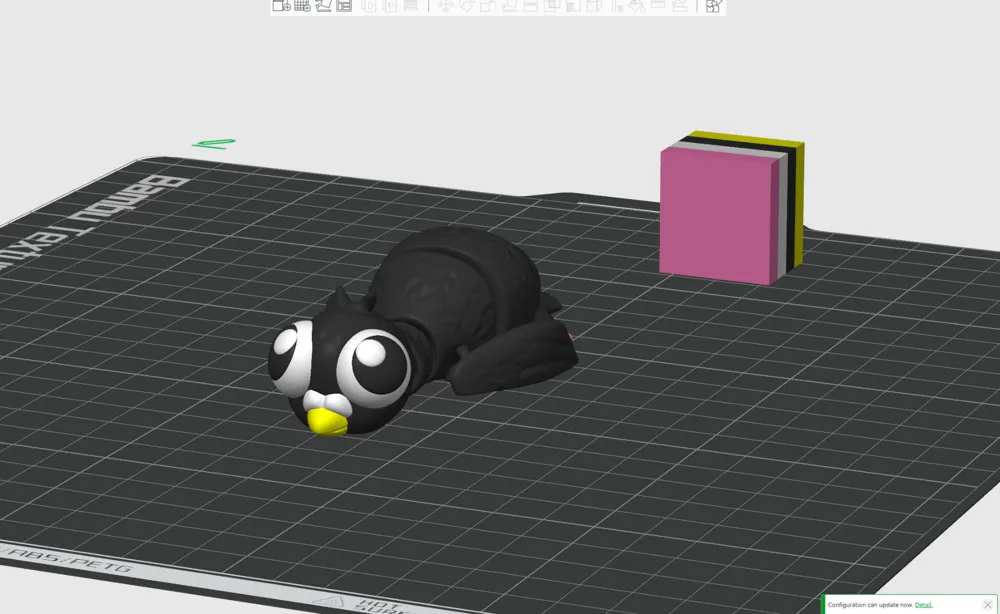Select the Scale tool
The height and width of the screenshot is (614, 1000).
488,6
